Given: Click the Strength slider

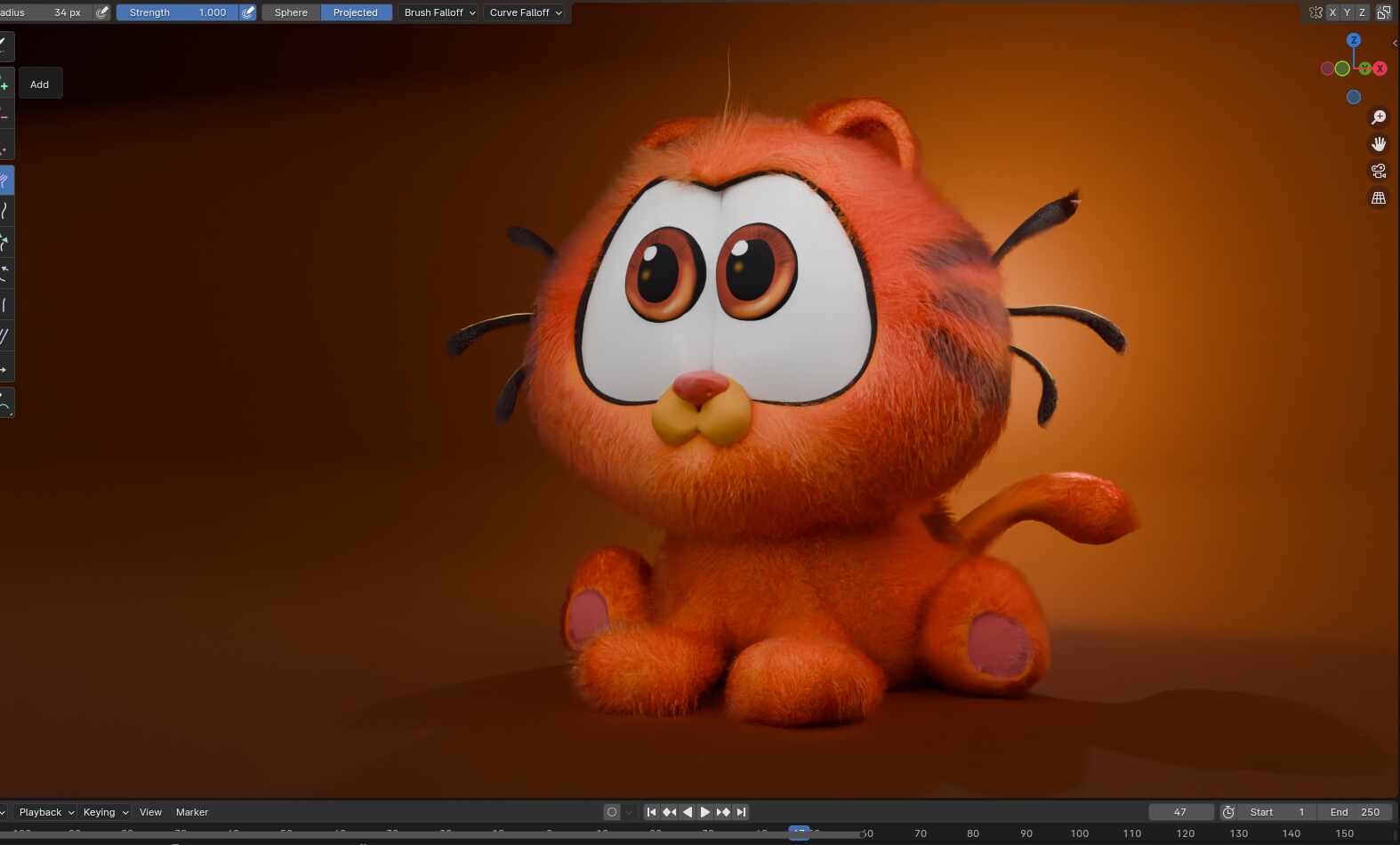Looking at the screenshot, I should tap(177, 12).
